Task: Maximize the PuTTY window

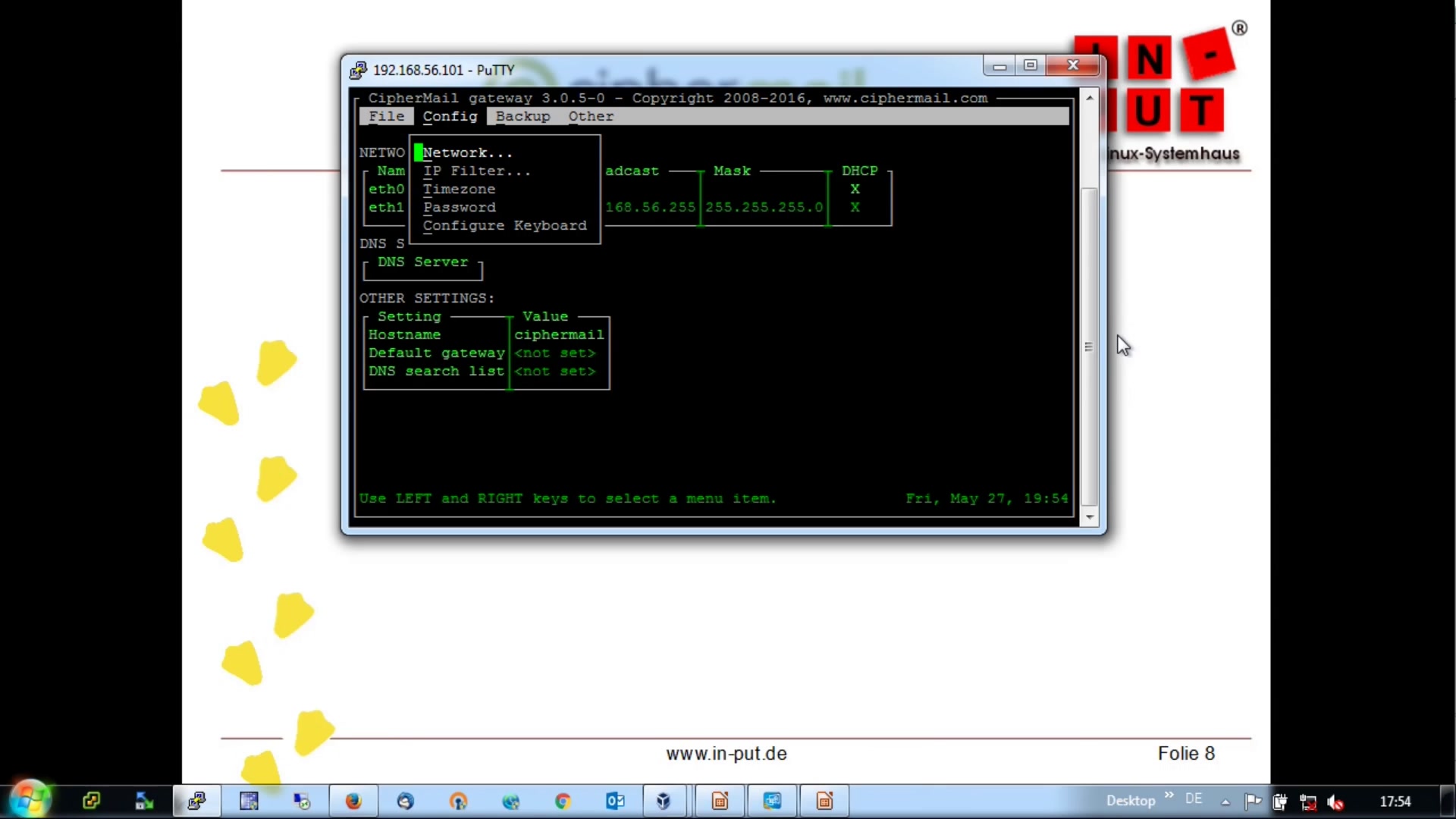Action: point(1031,65)
